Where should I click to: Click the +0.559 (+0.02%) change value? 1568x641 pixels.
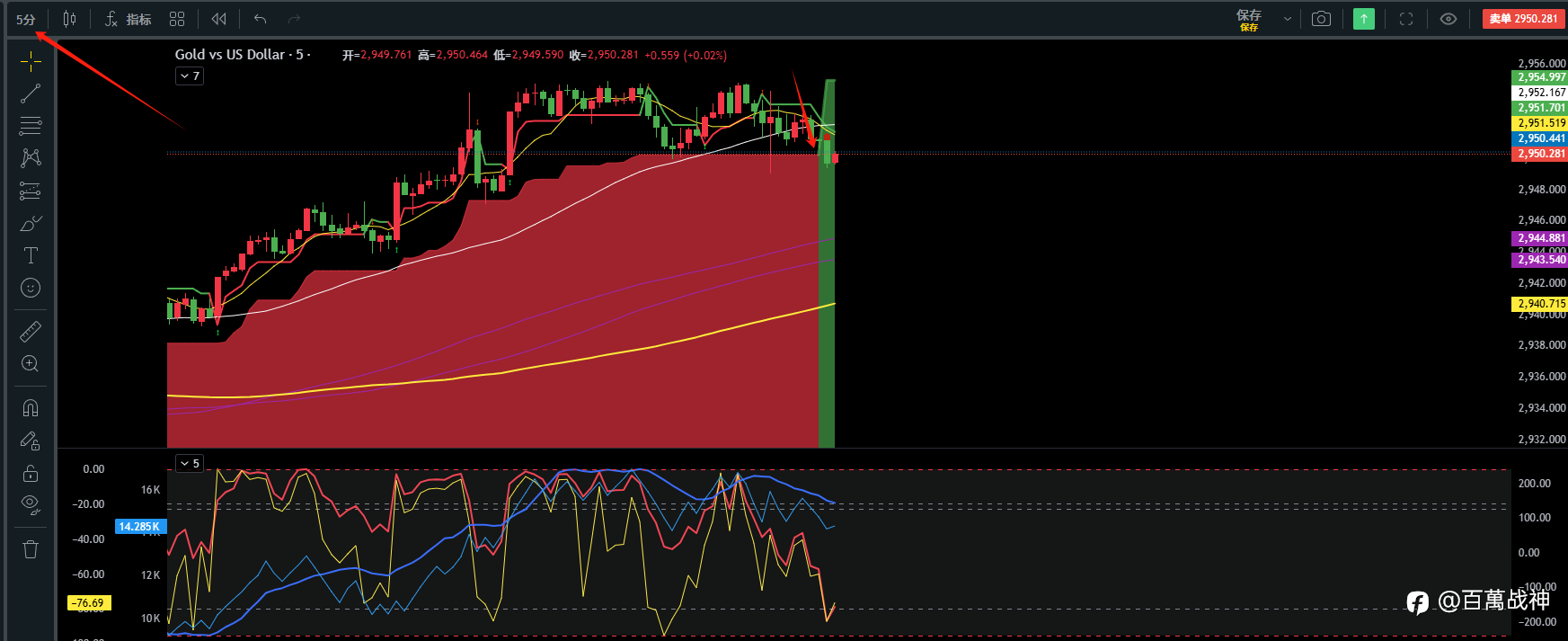(x=686, y=55)
